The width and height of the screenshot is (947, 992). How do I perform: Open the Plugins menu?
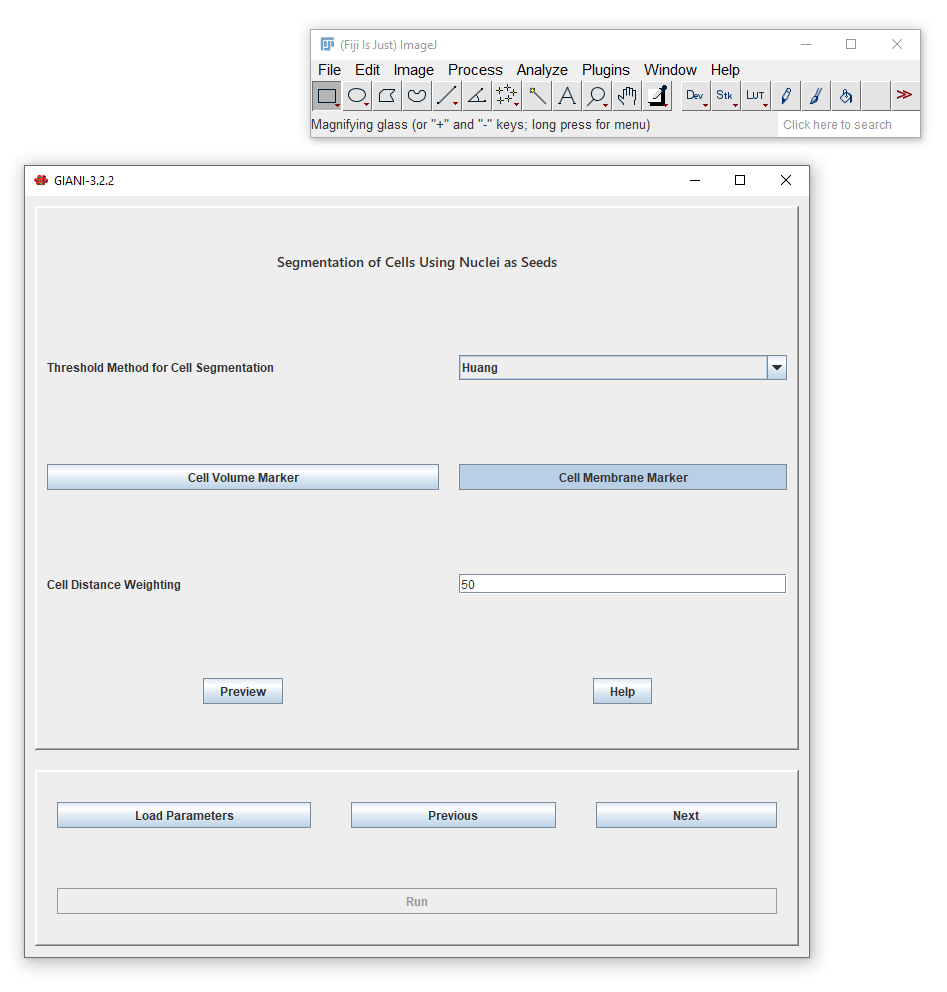point(606,70)
